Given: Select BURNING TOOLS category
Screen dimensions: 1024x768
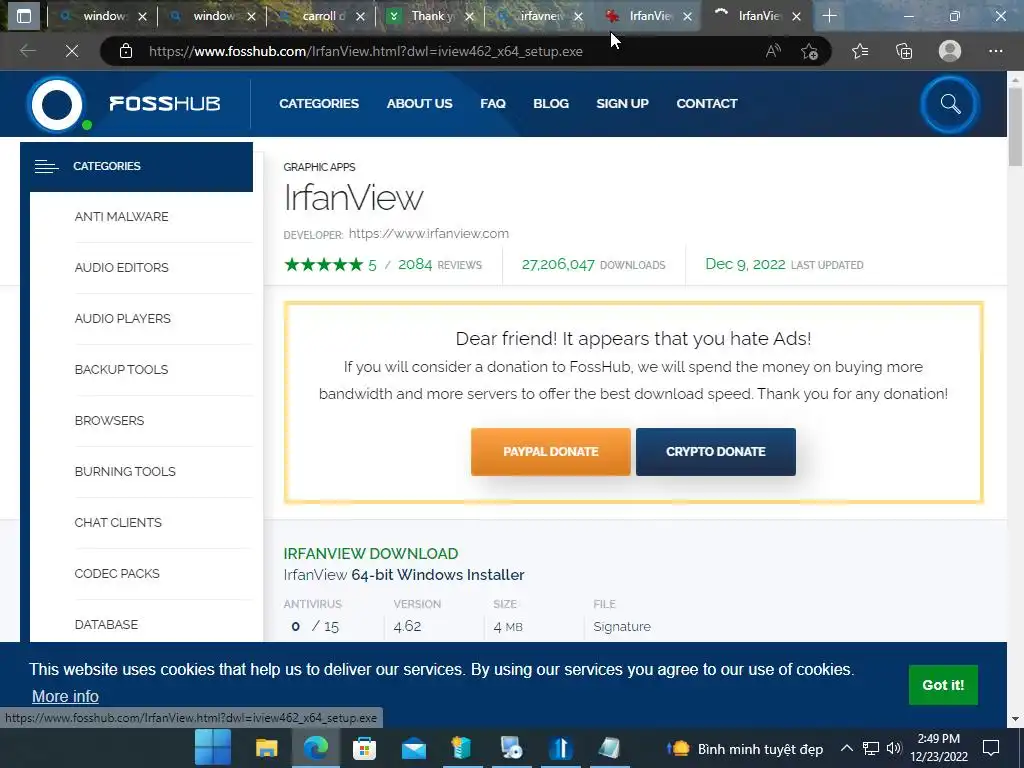Looking at the screenshot, I should (125, 472).
